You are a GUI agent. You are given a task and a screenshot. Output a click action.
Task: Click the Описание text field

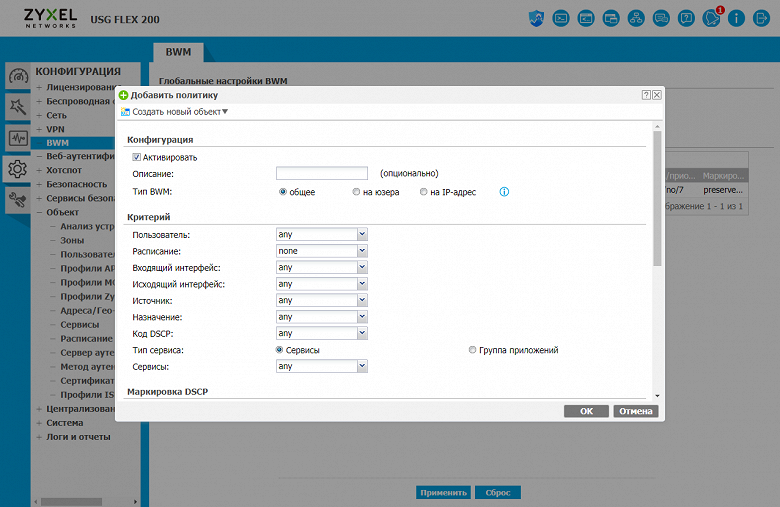coord(322,174)
